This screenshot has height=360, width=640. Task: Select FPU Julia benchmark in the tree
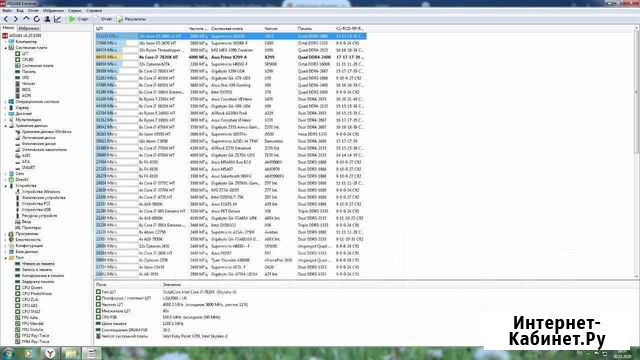(31, 318)
